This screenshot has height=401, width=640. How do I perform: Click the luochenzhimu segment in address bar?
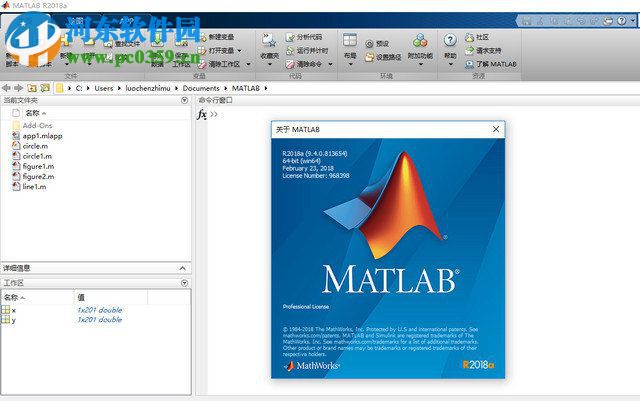[x=148, y=88]
